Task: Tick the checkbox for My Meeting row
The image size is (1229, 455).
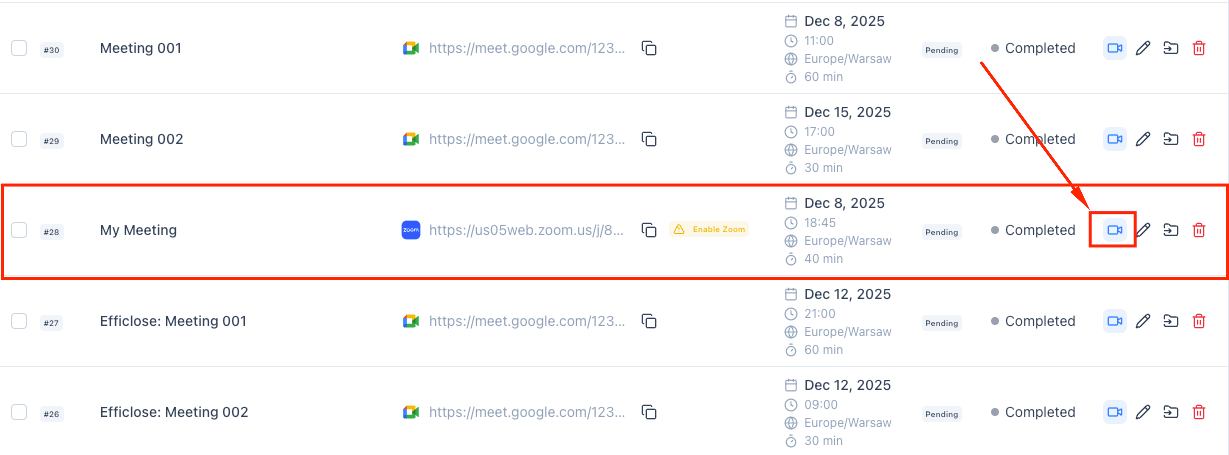Action: (19, 230)
